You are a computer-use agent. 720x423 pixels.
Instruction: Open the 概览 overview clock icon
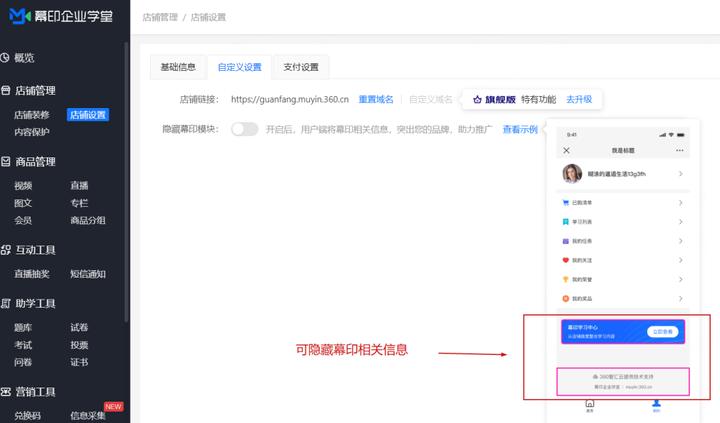pos(5,58)
